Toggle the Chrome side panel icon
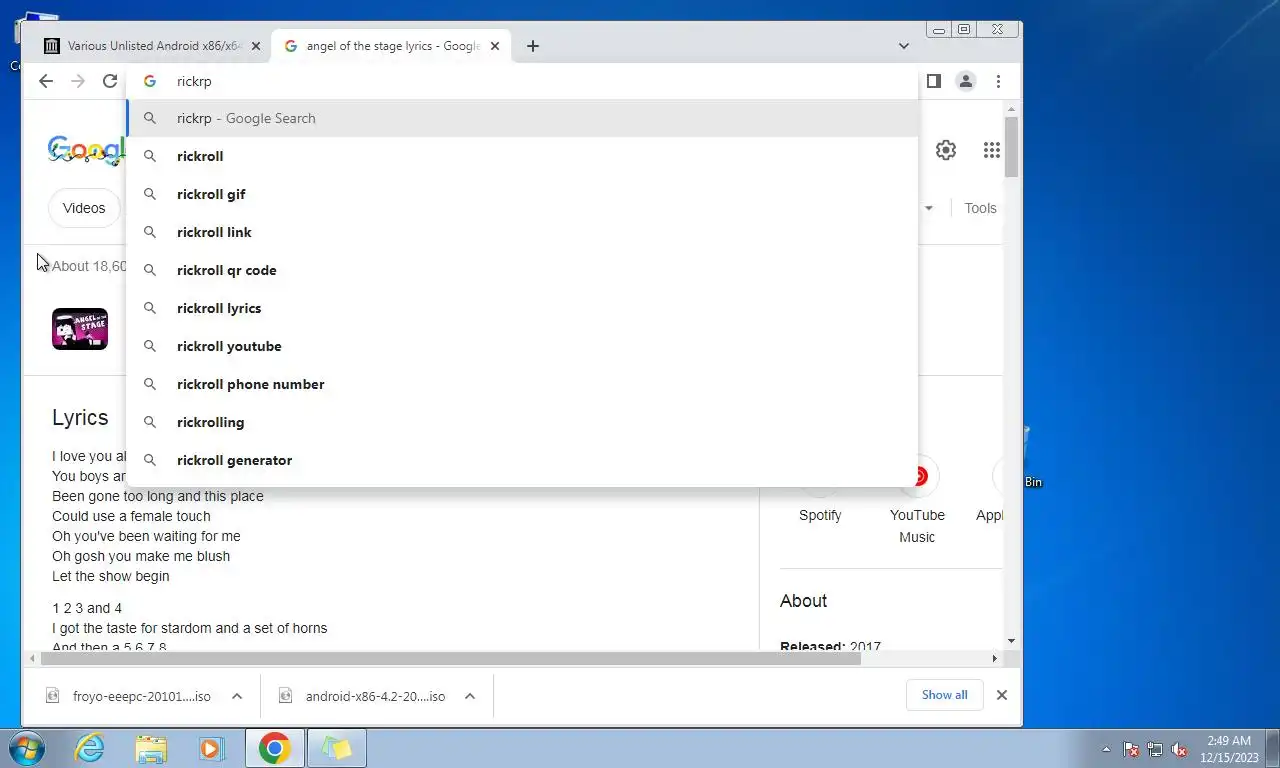 (x=933, y=81)
